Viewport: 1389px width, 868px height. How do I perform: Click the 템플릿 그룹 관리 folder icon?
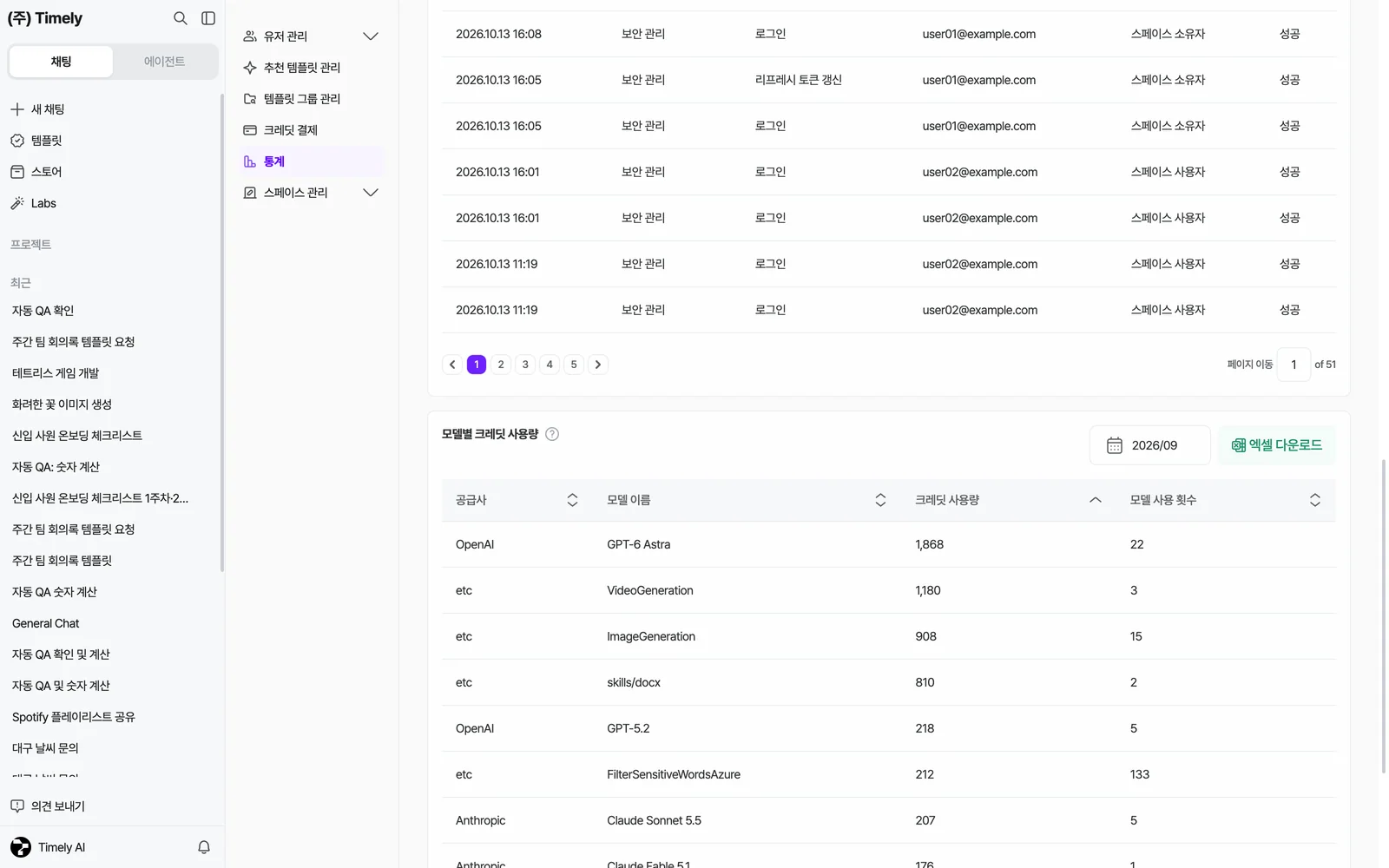coord(250,99)
